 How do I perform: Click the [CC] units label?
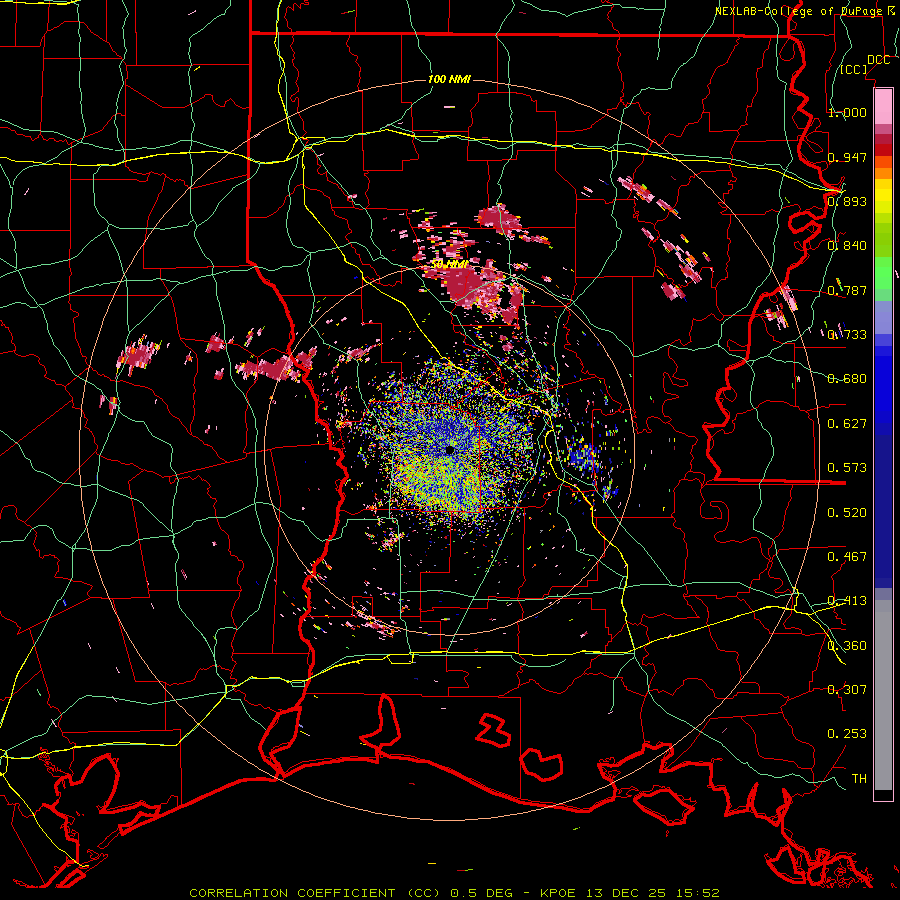tap(854, 69)
